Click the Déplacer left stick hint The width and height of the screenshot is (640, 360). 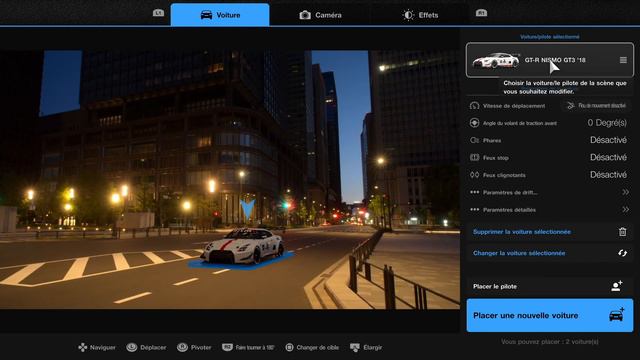[x=147, y=347]
